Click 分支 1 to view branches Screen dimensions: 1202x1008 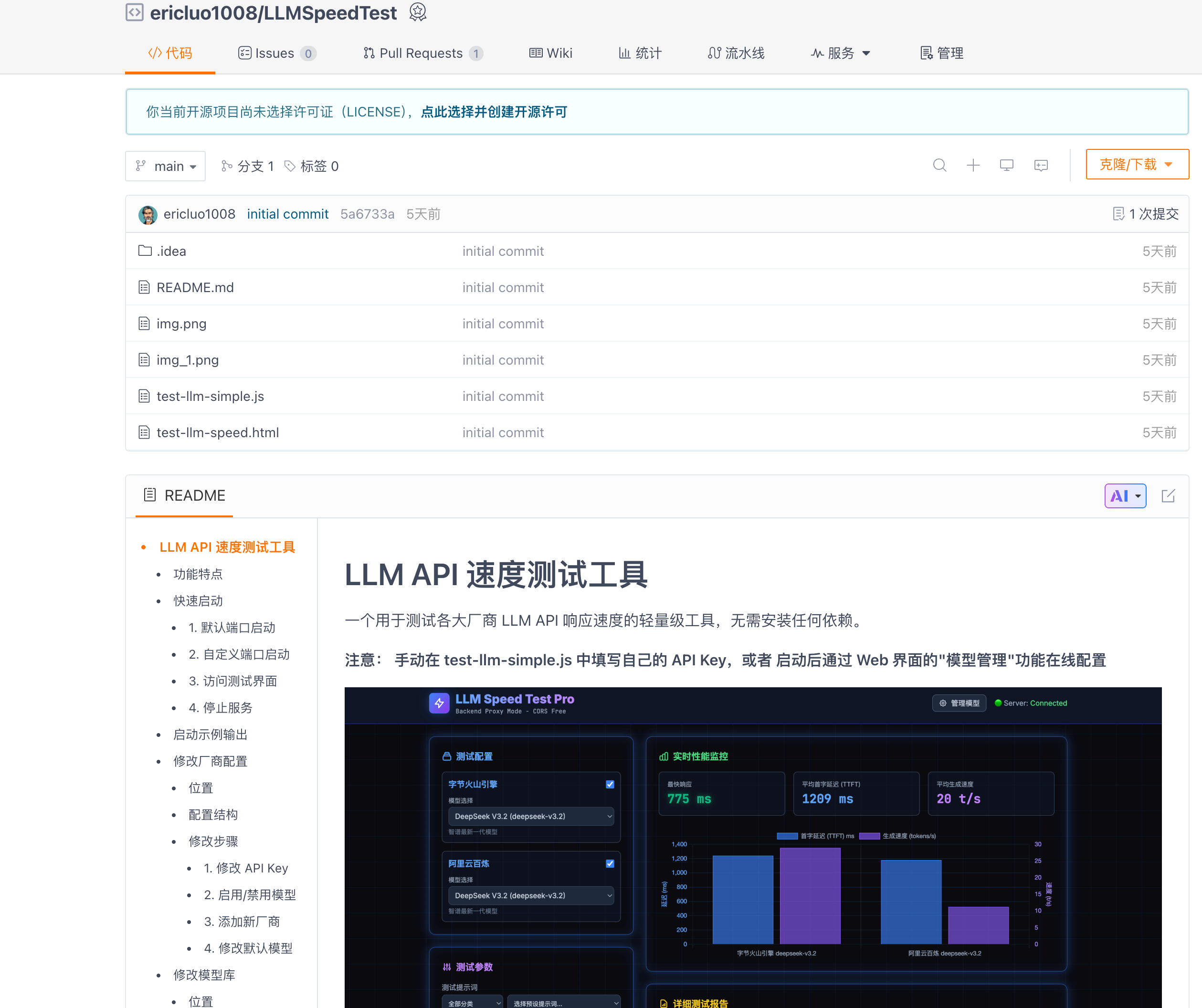click(248, 166)
